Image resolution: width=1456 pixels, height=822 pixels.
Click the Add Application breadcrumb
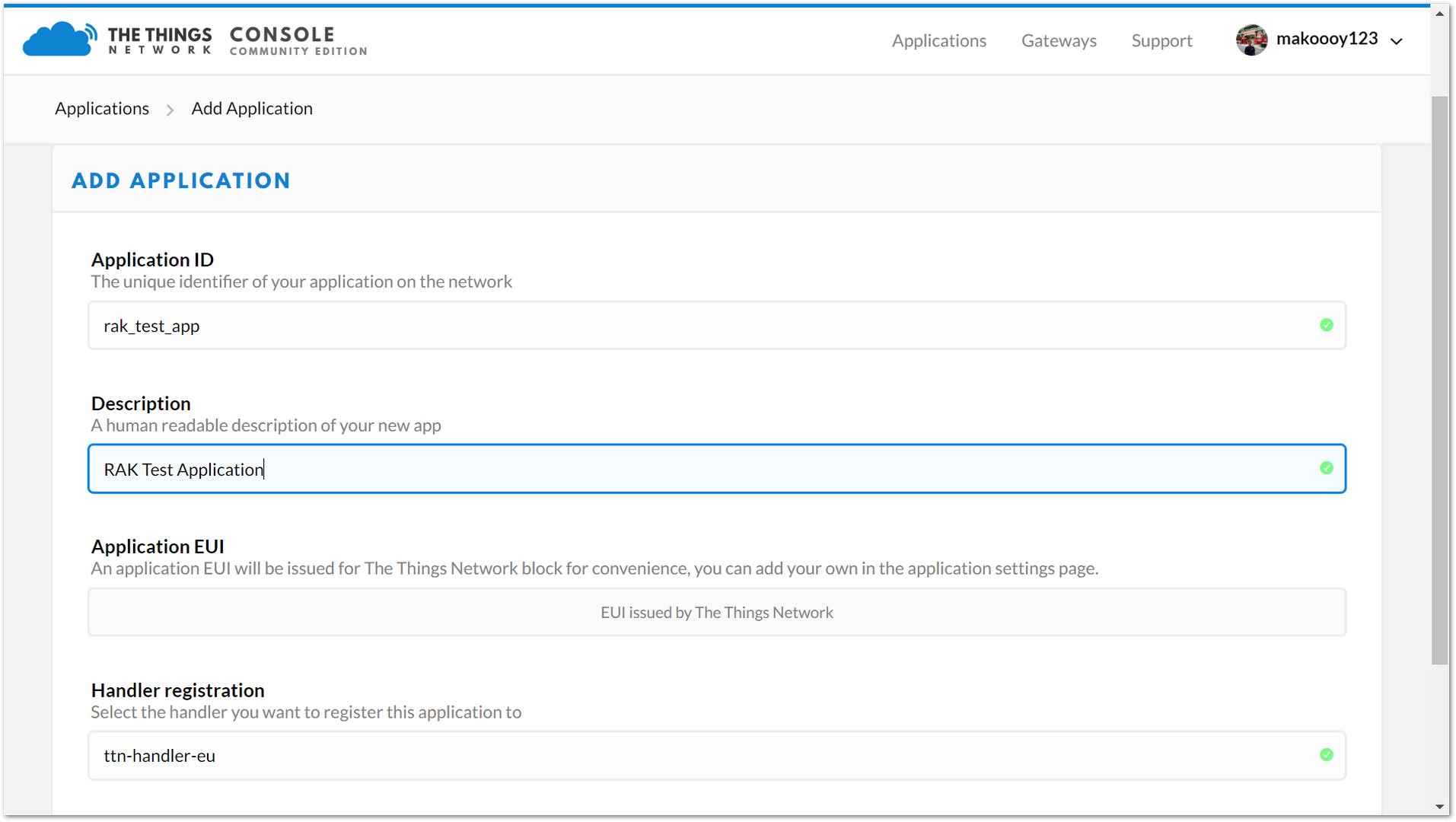coord(252,108)
